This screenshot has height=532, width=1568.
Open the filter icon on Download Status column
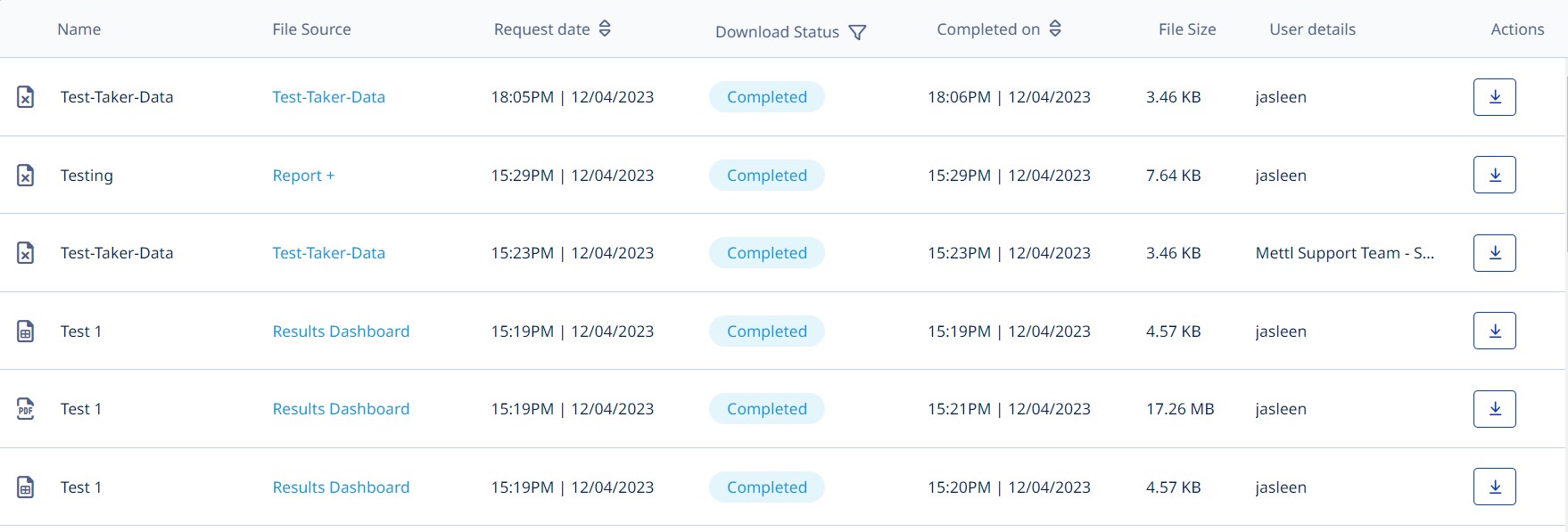click(x=857, y=32)
